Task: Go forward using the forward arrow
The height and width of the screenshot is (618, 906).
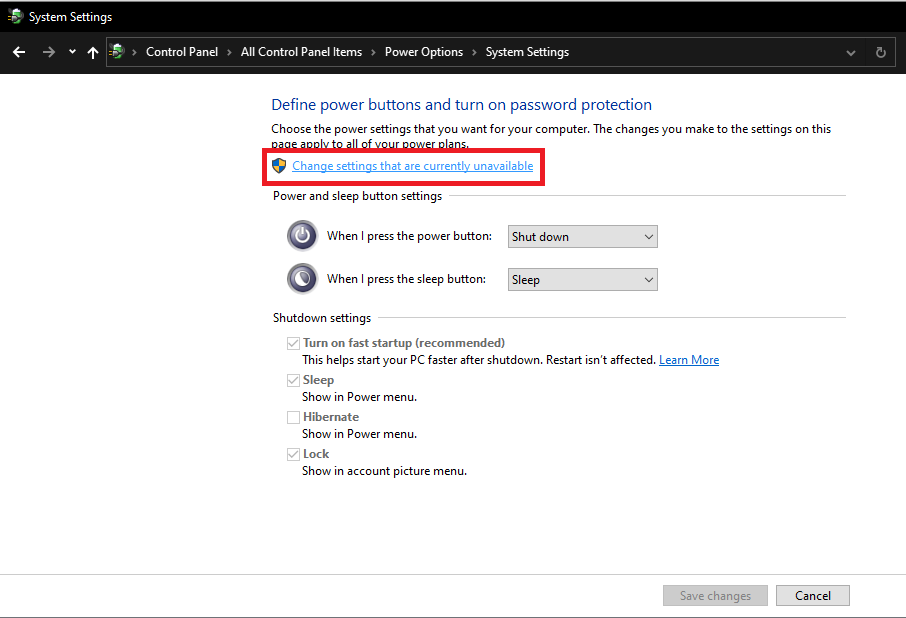Action: click(49, 52)
